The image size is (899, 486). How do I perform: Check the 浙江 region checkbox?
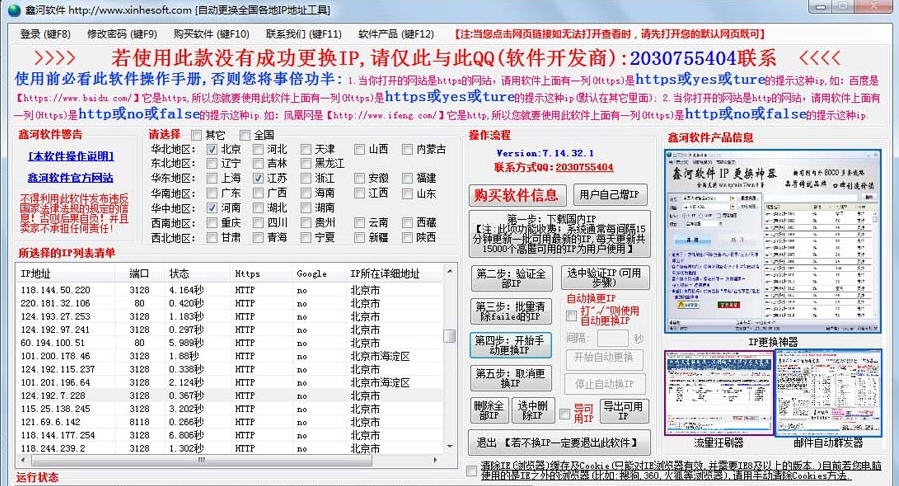click(306, 178)
